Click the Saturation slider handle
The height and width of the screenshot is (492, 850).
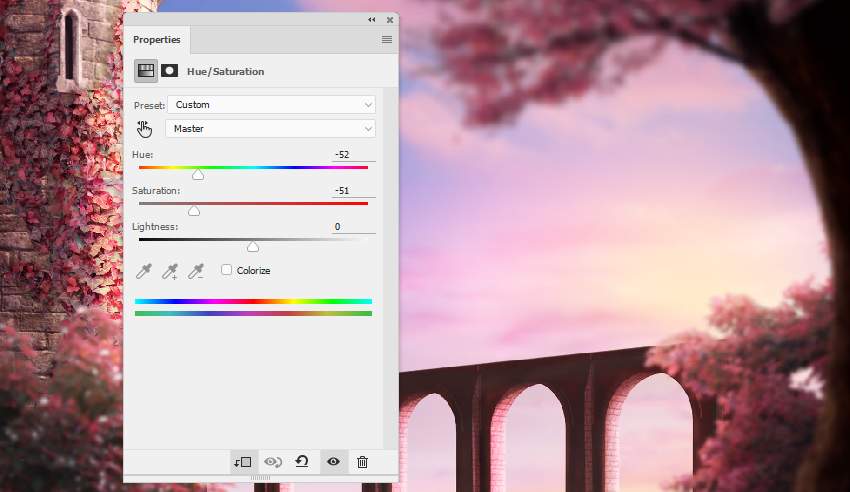(194, 210)
